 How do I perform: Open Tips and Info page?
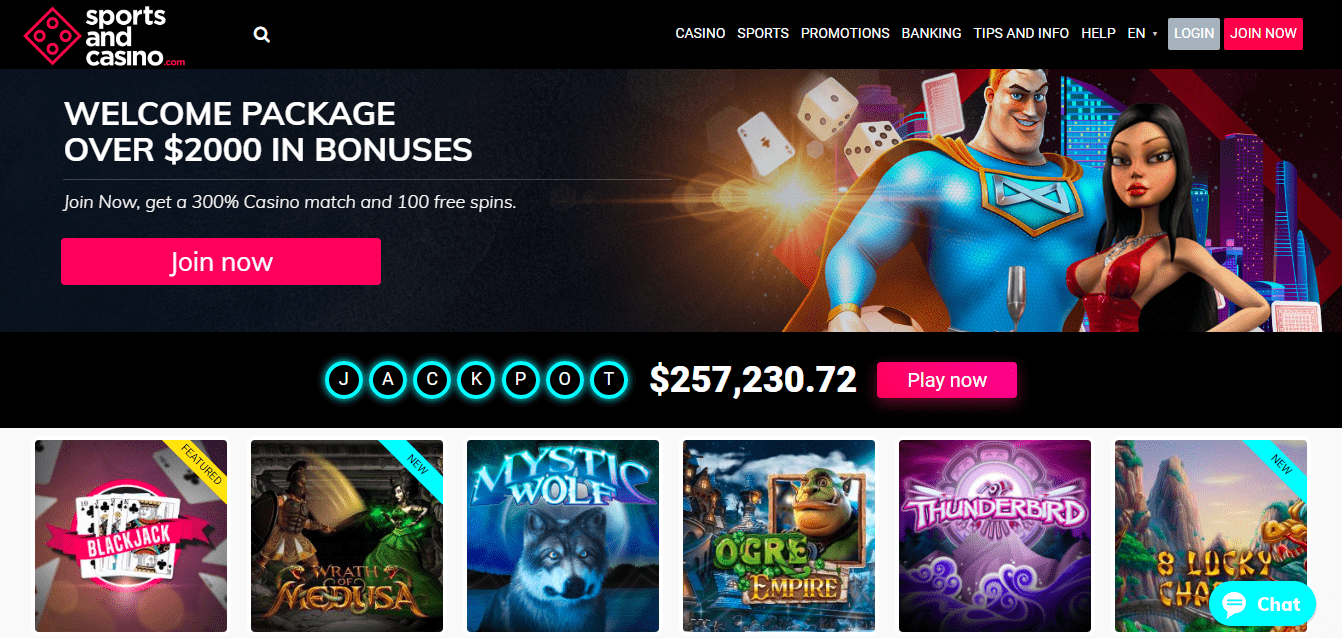1021,33
